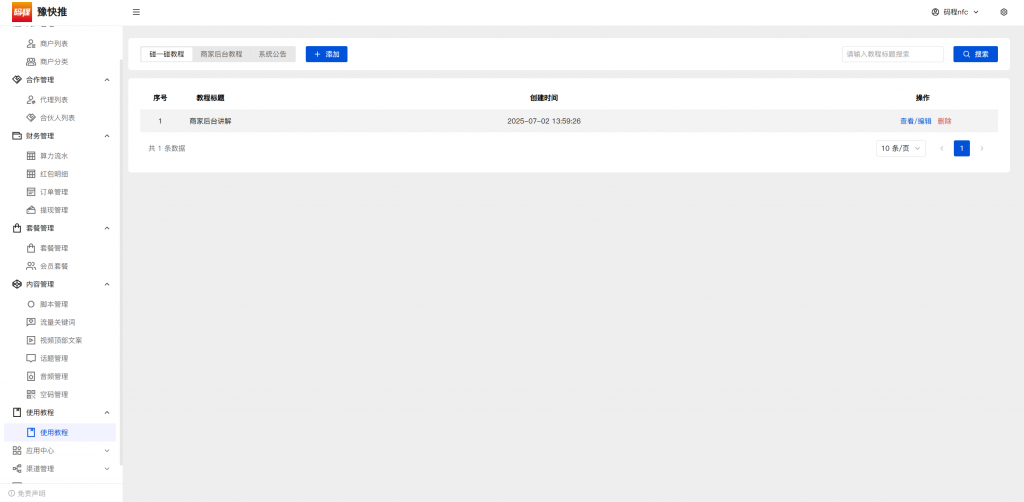
Task: Open 合伙人列表 in the sidebar
Action: point(57,118)
